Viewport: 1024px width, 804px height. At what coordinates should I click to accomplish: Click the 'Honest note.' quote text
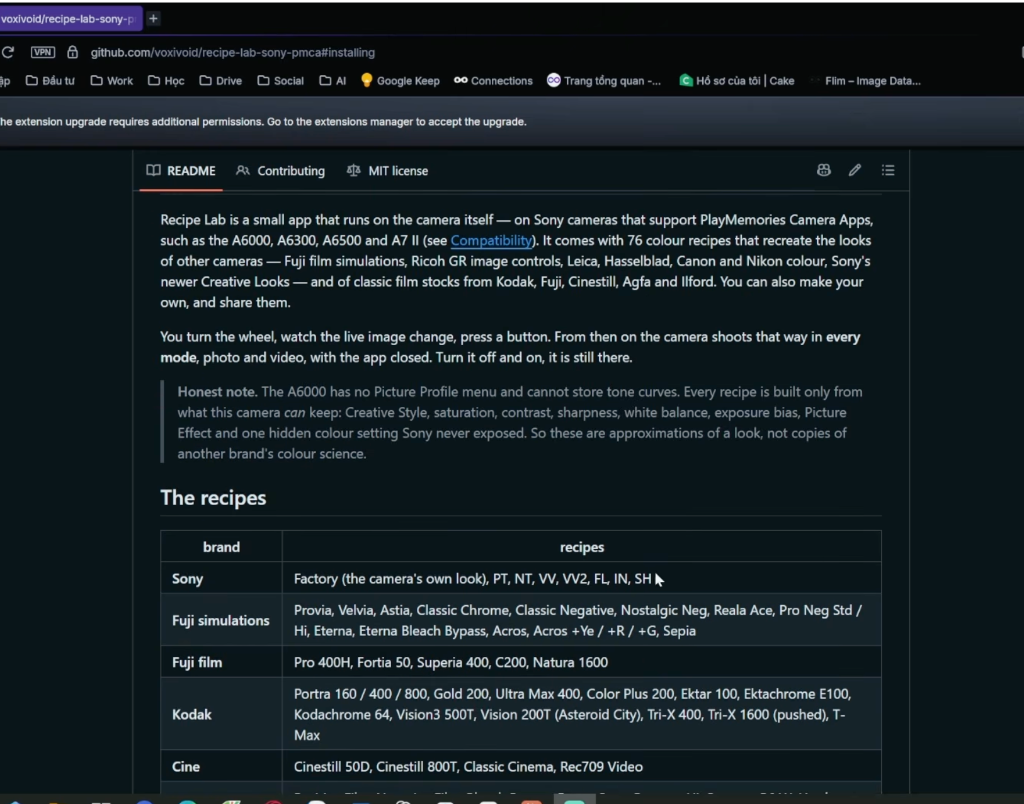coord(217,392)
